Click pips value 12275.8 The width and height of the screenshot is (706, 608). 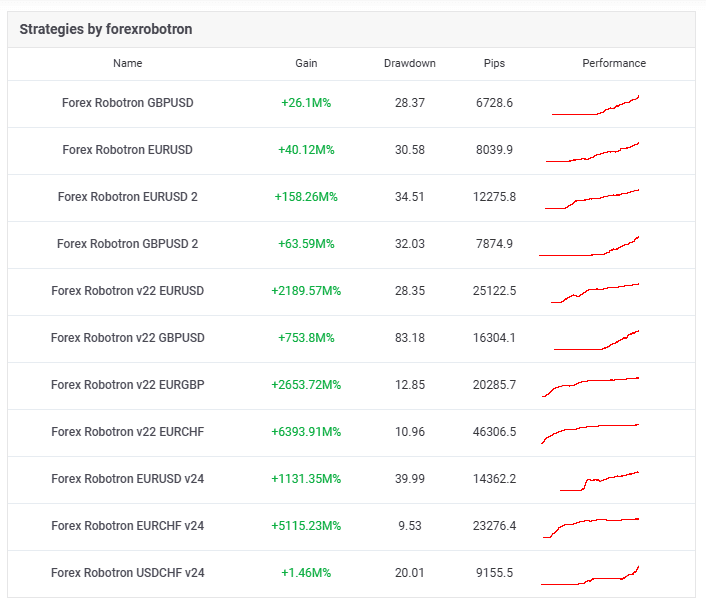pos(494,197)
